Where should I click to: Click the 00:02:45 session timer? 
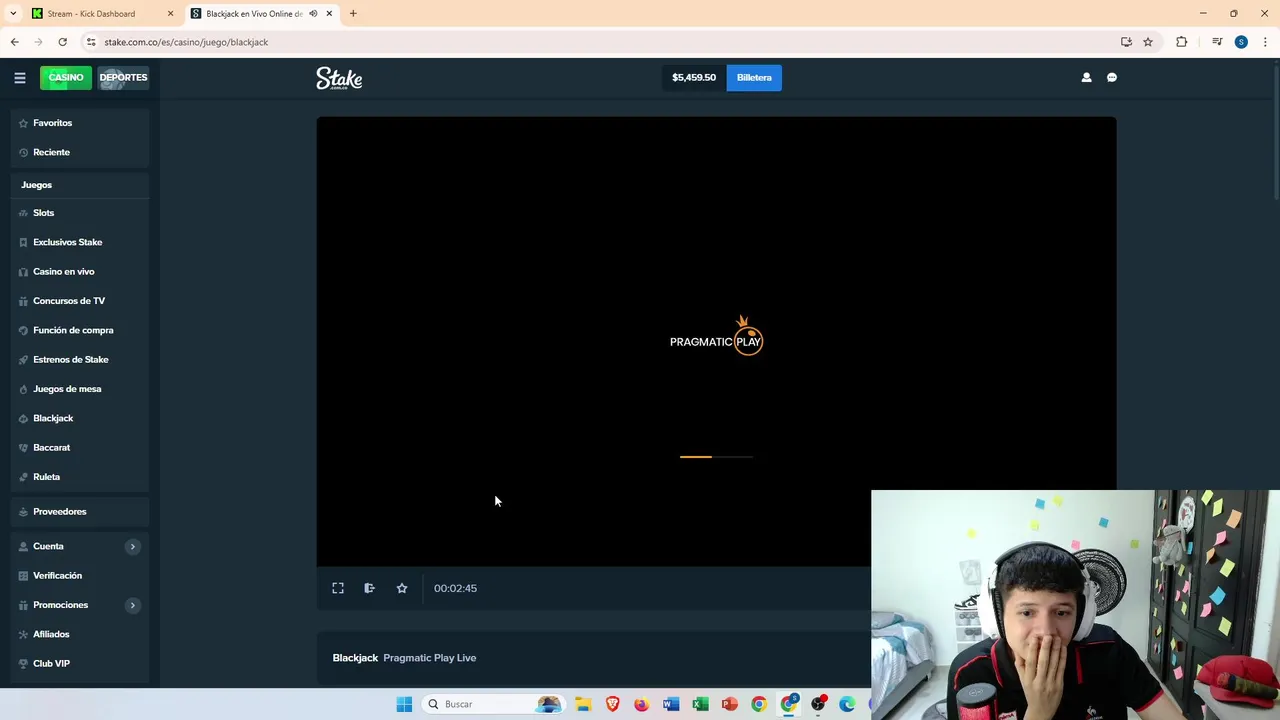tap(455, 588)
